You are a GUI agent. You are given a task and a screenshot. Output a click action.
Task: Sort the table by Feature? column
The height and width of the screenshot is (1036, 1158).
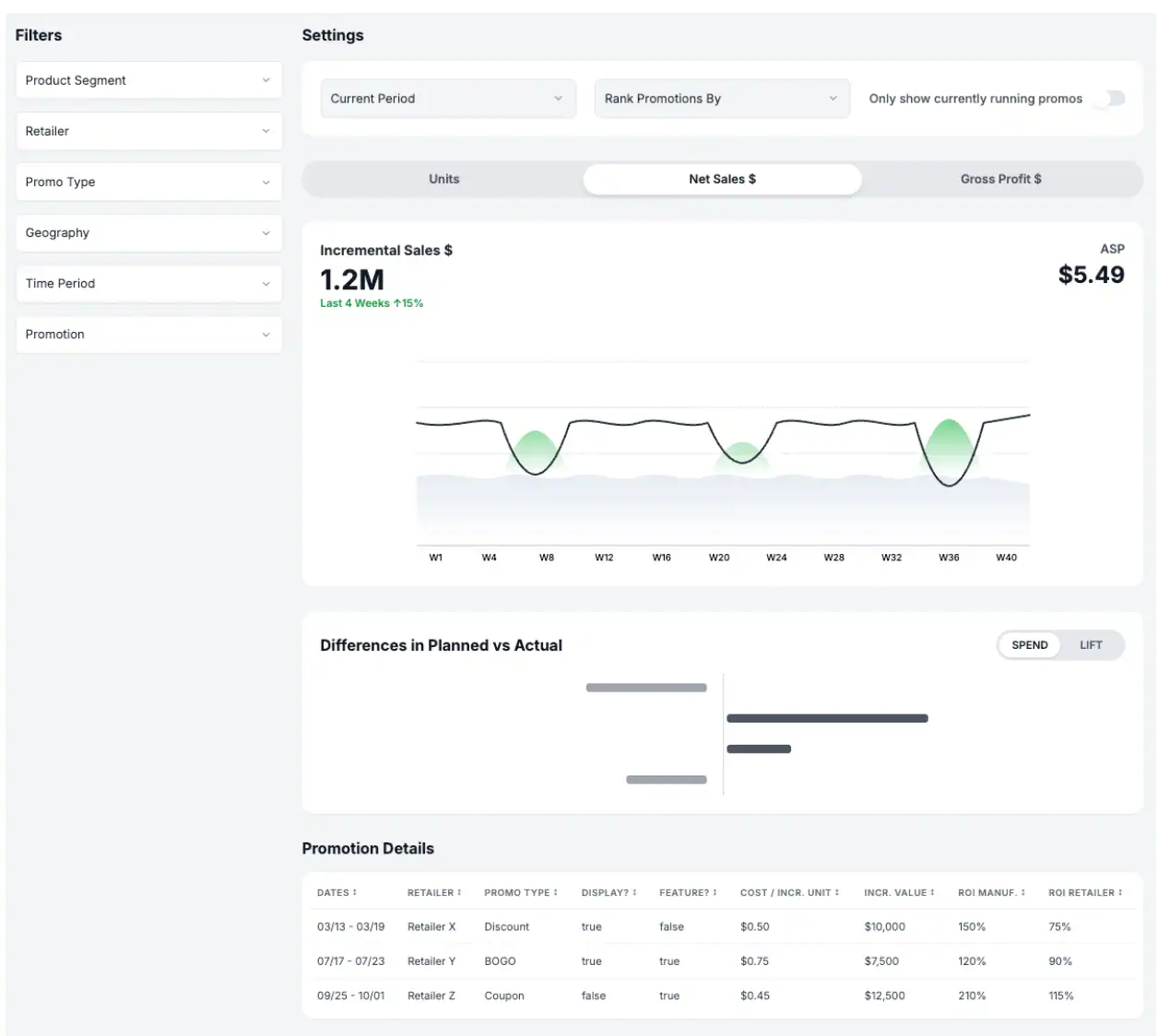coord(689,892)
